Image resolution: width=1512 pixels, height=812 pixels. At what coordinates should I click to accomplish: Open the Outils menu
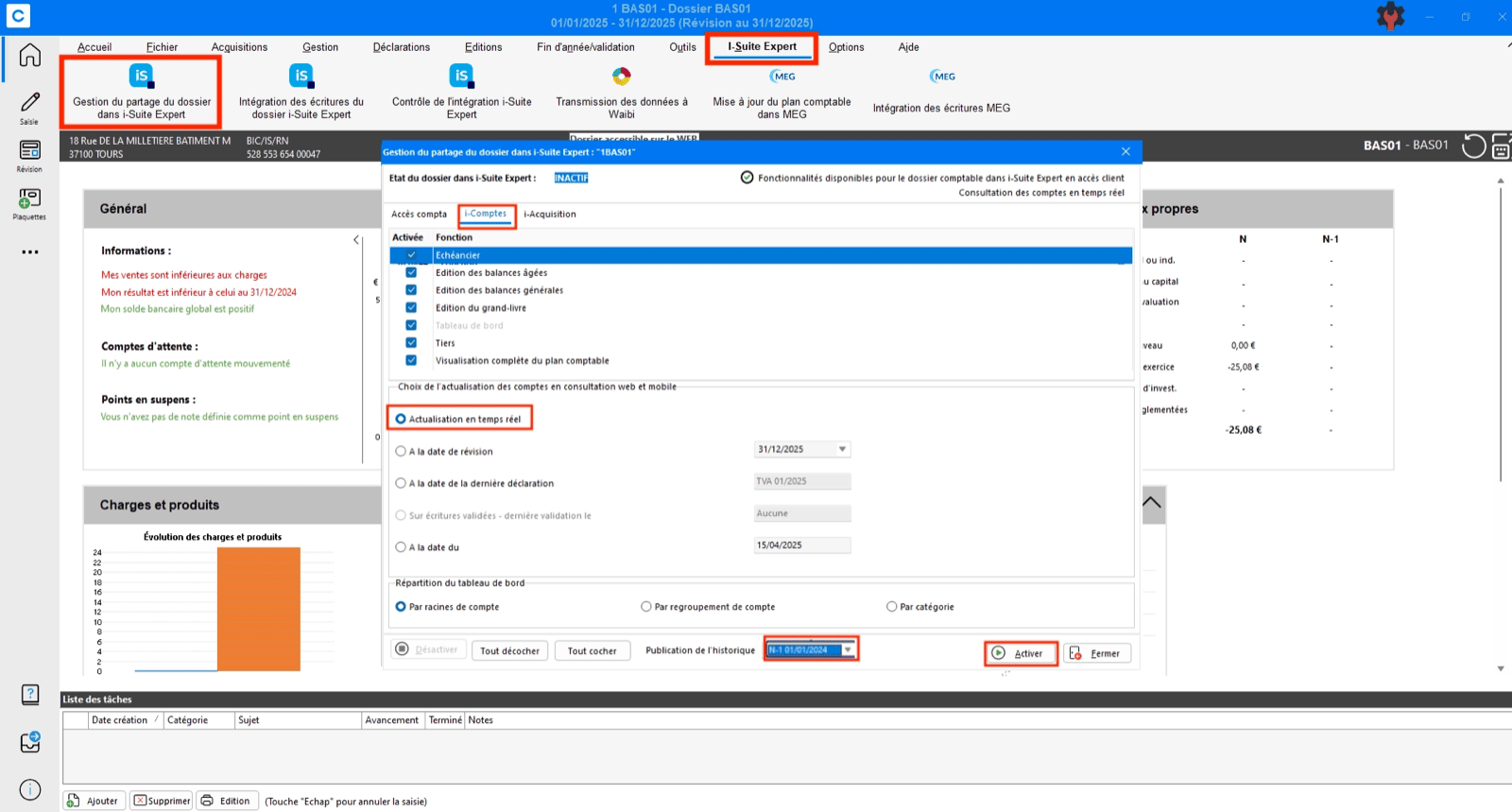(x=682, y=47)
